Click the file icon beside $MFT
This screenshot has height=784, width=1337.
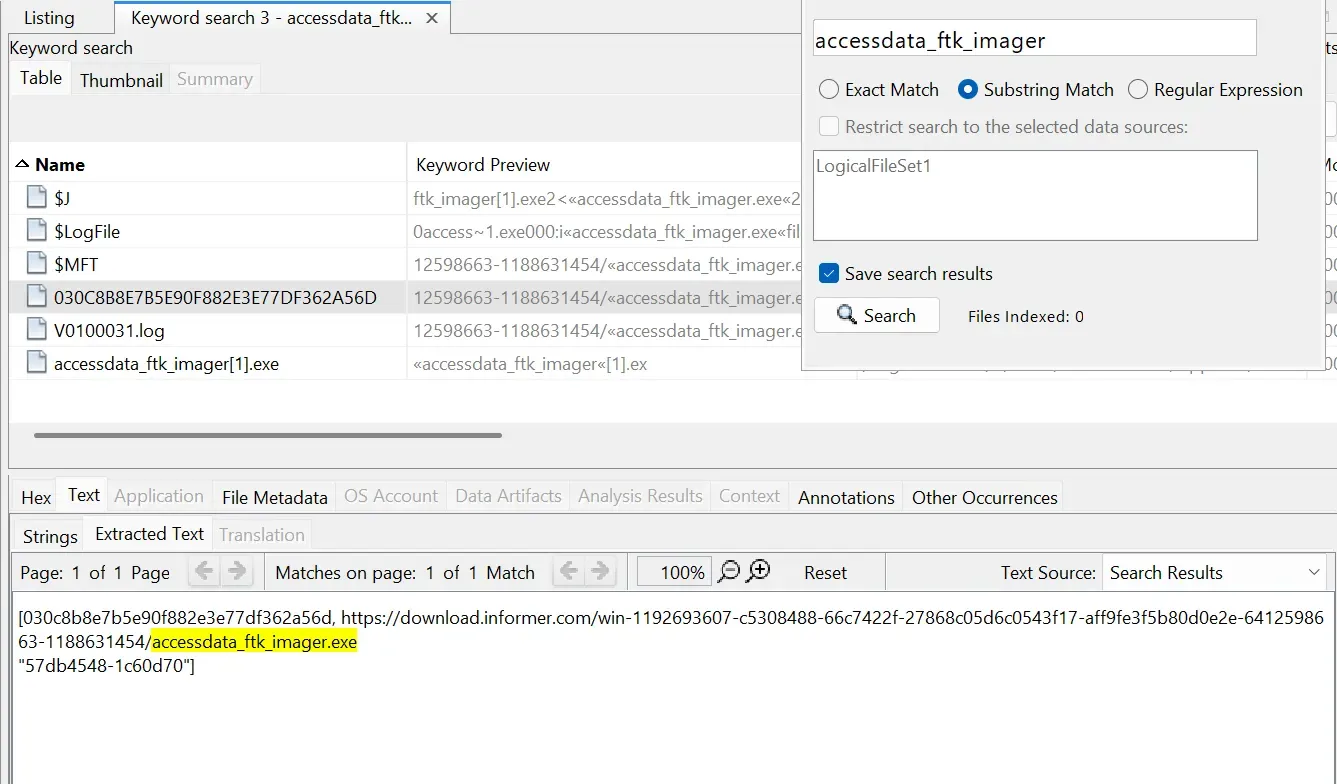point(36,264)
